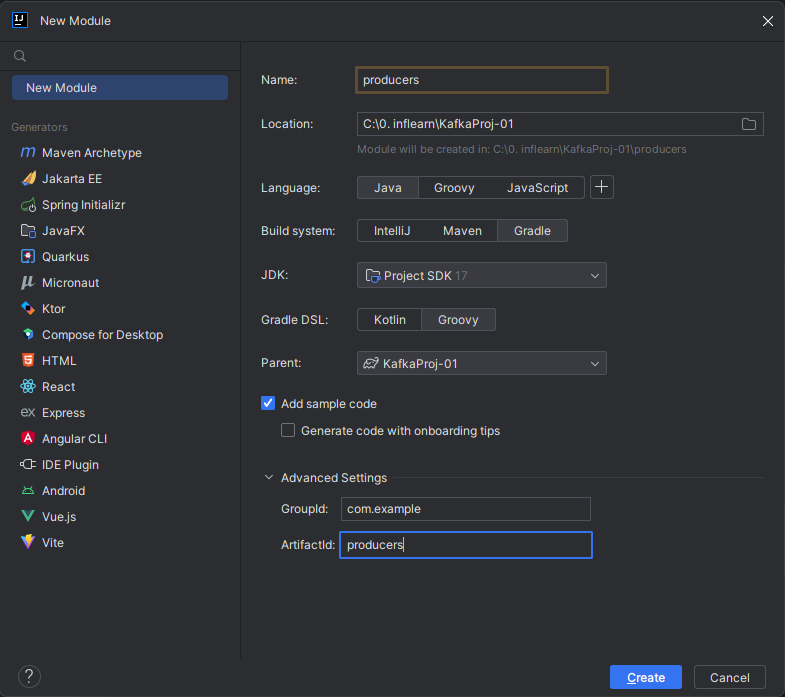The width and height of the screenshot is (785, 697).
Task: Select the React generator icon
Action: coord(28,387)
